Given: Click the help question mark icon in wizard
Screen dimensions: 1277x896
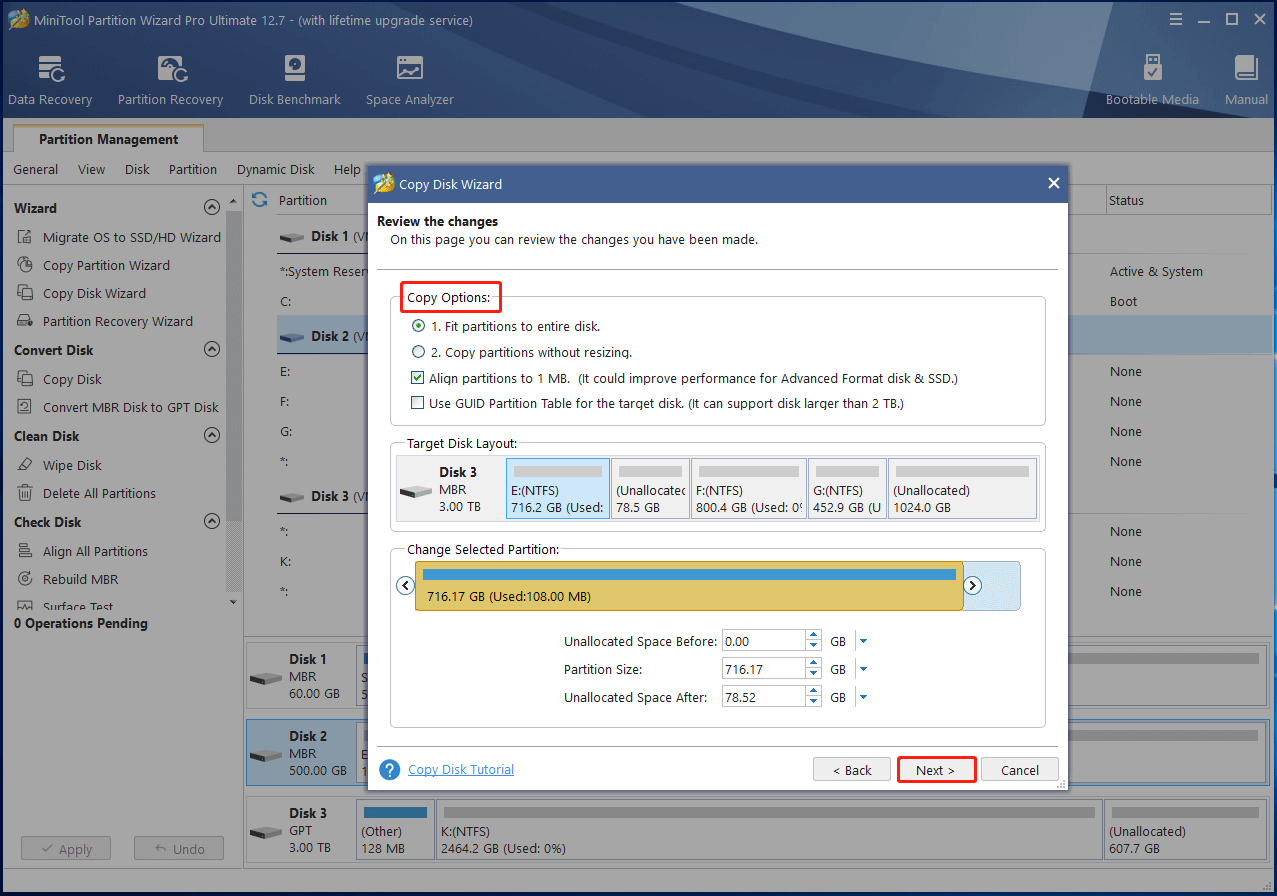Looking at the screenshot, I should pos(390,770).
